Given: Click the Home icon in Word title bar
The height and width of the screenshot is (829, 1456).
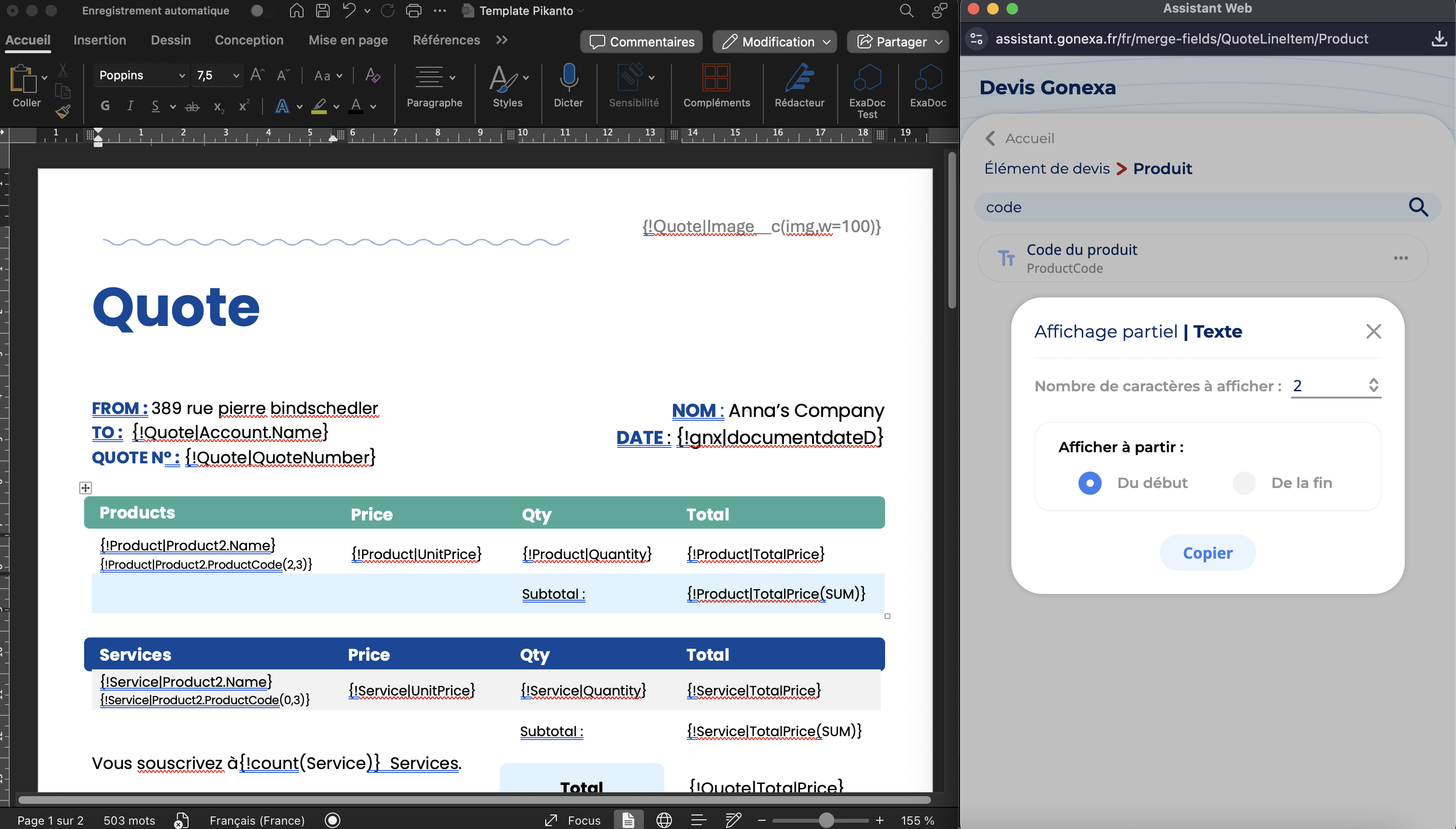Looking at the screenshot, I should coord(296,11).
